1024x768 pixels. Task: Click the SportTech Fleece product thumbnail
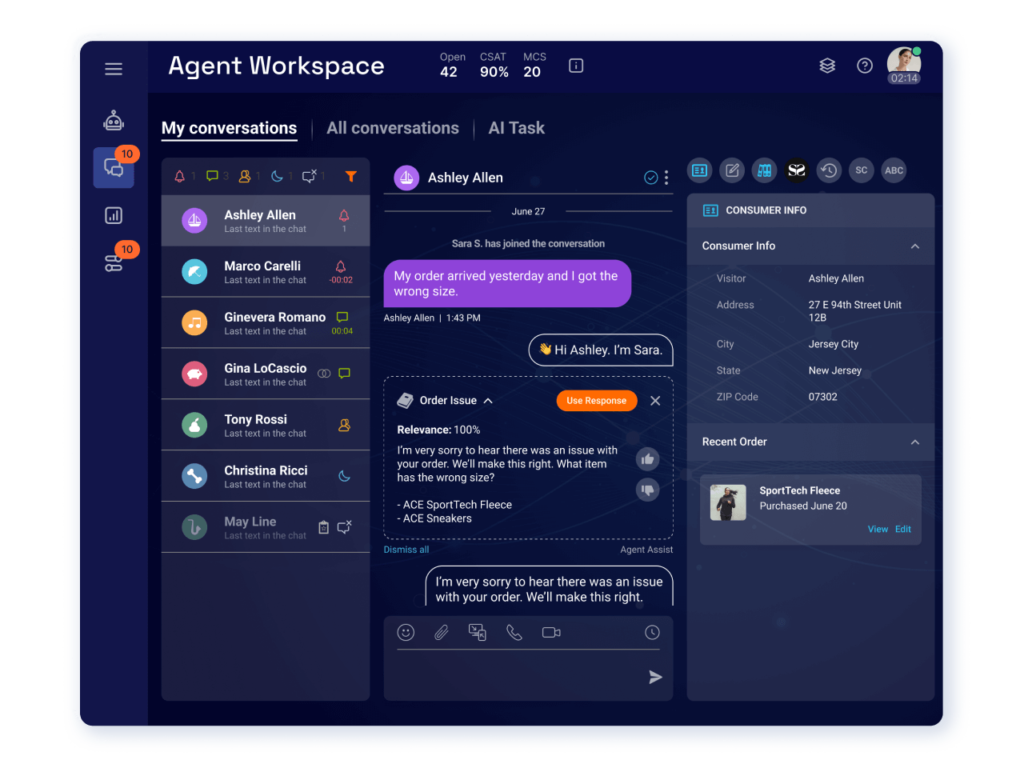pos(728,502)
